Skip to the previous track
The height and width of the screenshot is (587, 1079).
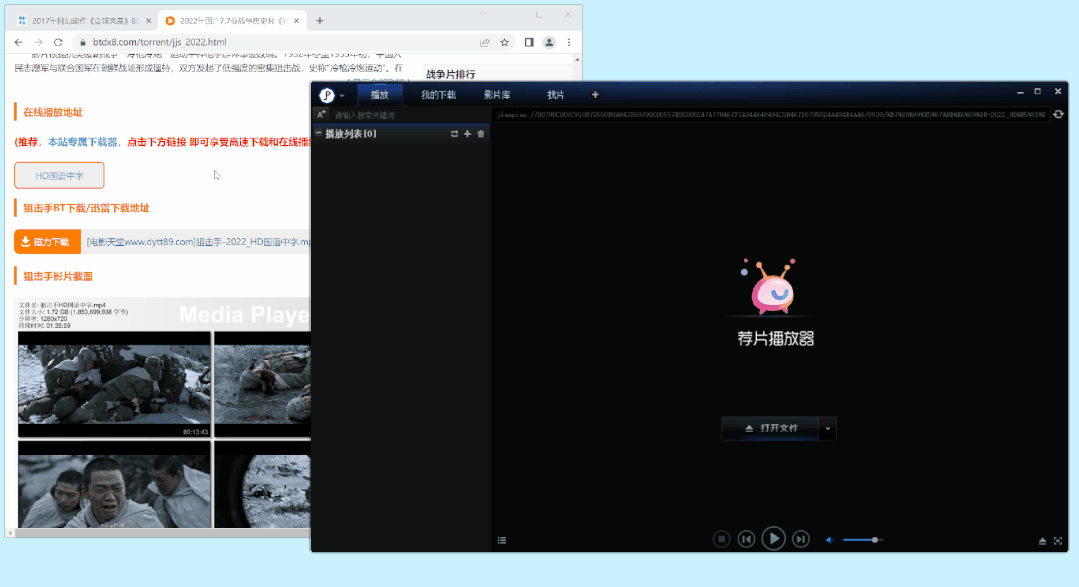[747, 539]
